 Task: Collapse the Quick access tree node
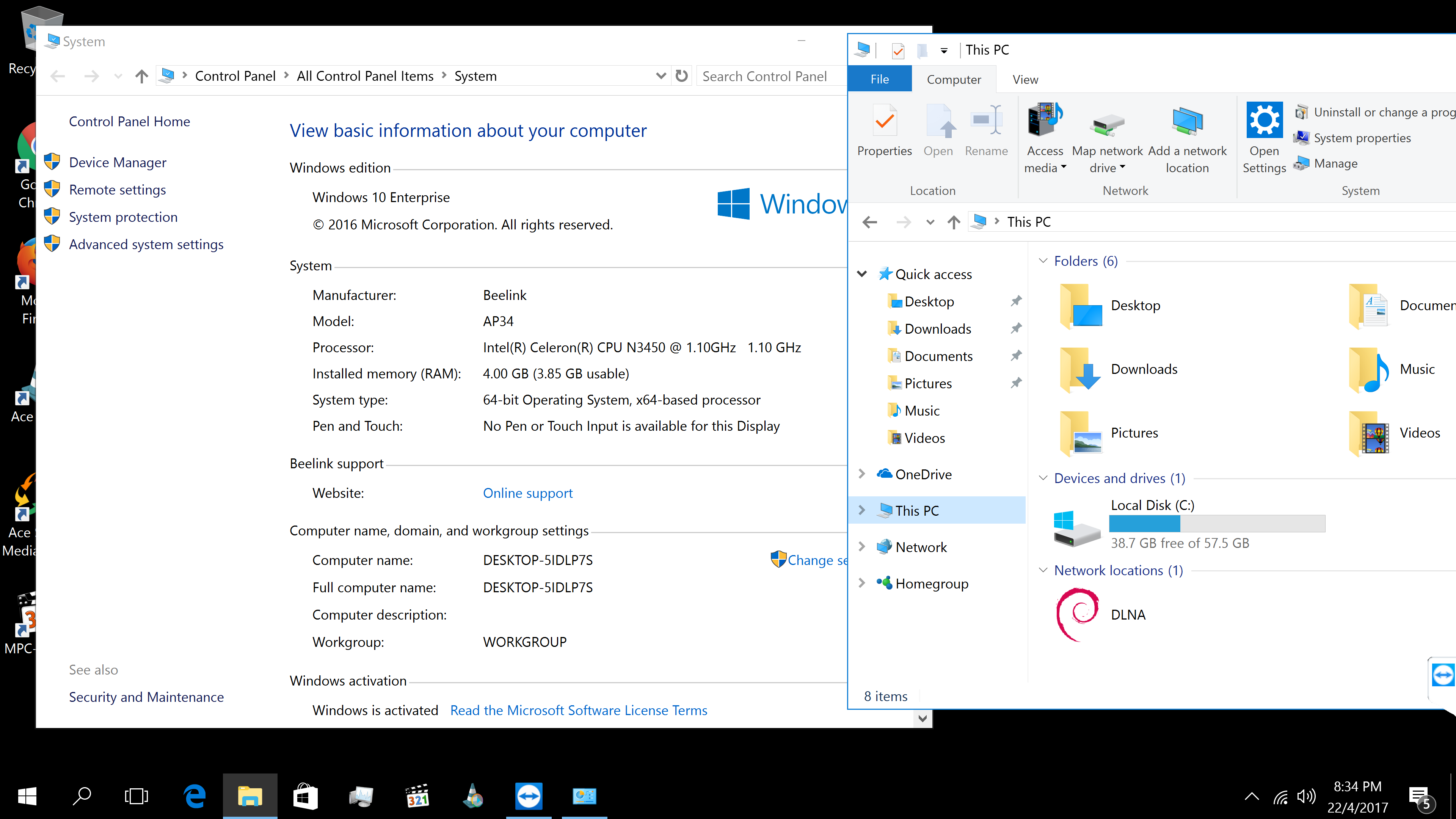tap(862, 274)
